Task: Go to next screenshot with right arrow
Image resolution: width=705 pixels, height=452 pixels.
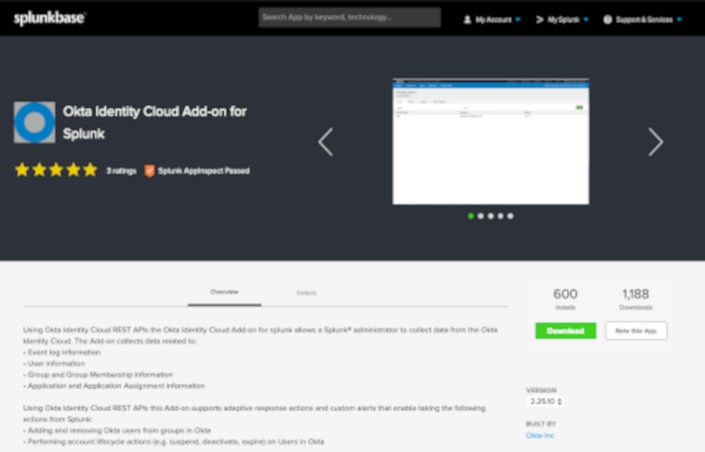Action: pos(656,142)
